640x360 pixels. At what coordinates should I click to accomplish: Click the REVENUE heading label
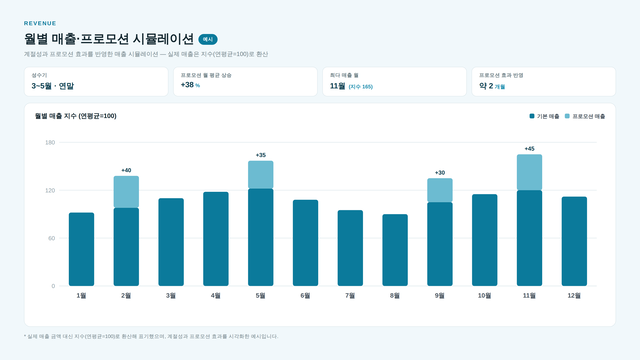[x=40, y=23]
